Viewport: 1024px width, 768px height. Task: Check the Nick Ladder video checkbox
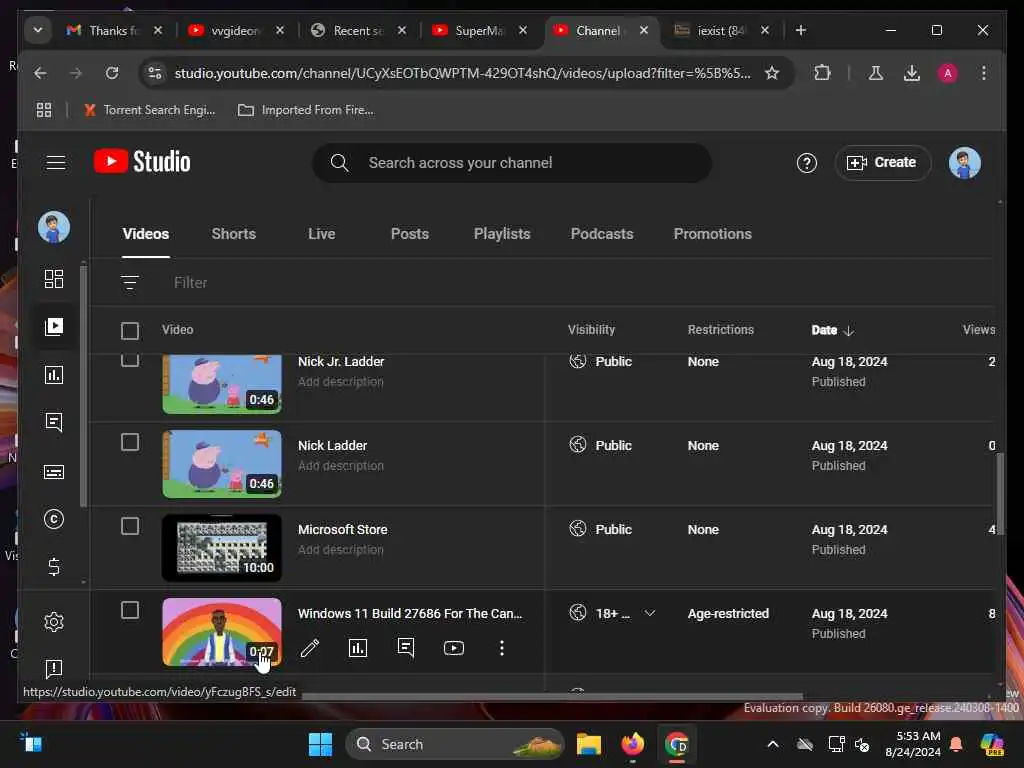coord(130,442)
